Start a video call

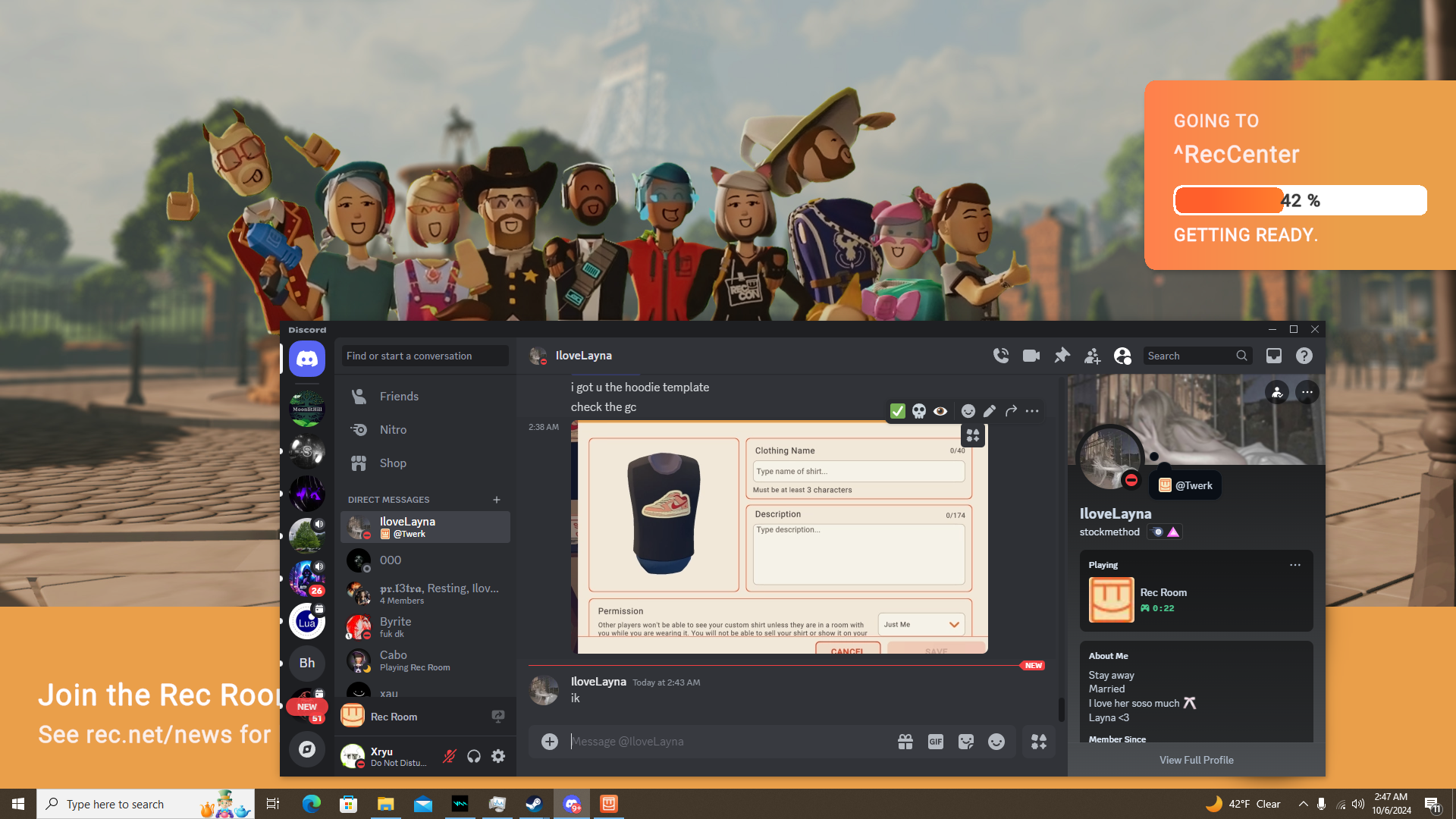click(1031, 356)
